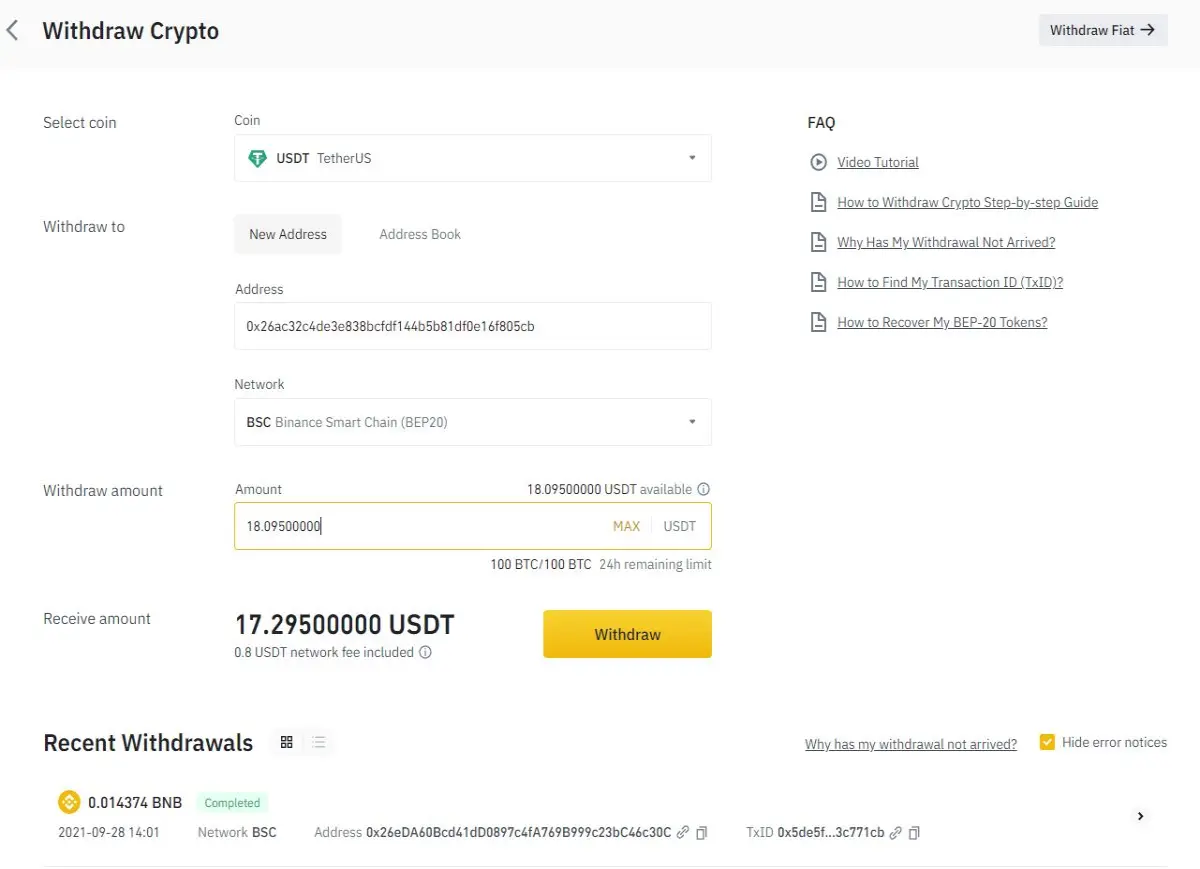This screenshot has width=1200, height=869.
Task: Open the BSC network dropdown
Action: click(473, 422)
